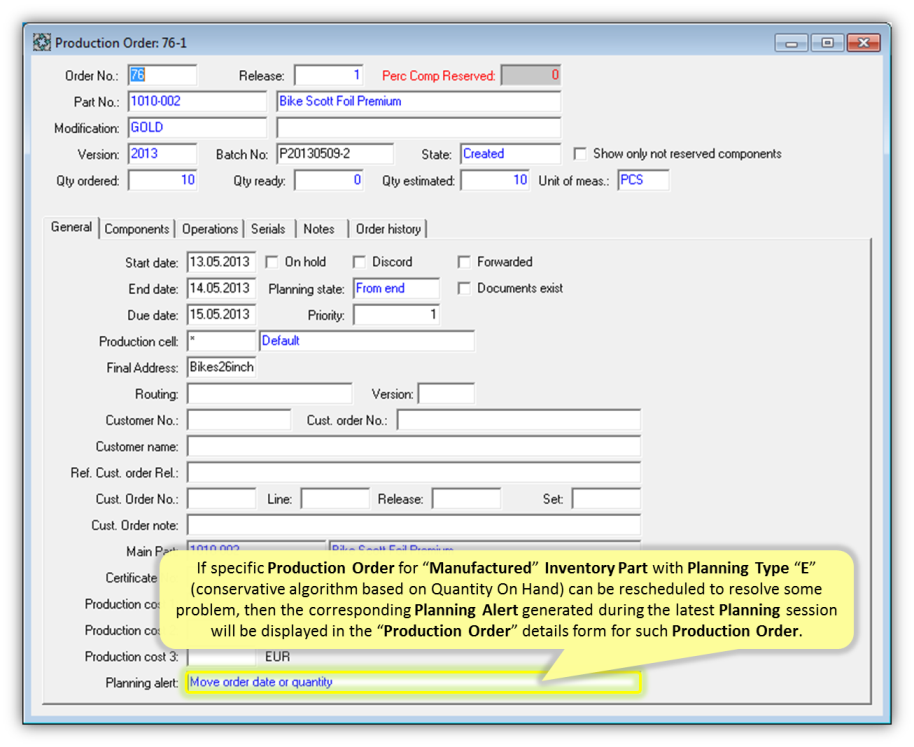Close the Production Order 76-1 window
This screenshot has width=914, height=747.
[863, 43]
